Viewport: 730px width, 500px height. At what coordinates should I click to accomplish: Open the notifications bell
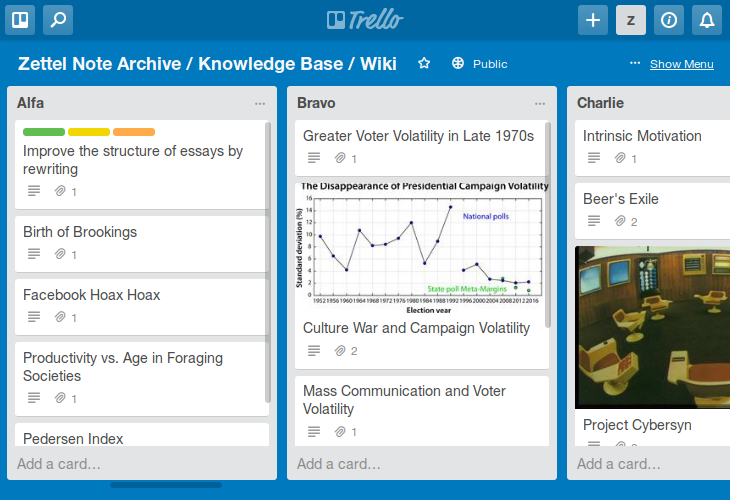tap(707, 20)
